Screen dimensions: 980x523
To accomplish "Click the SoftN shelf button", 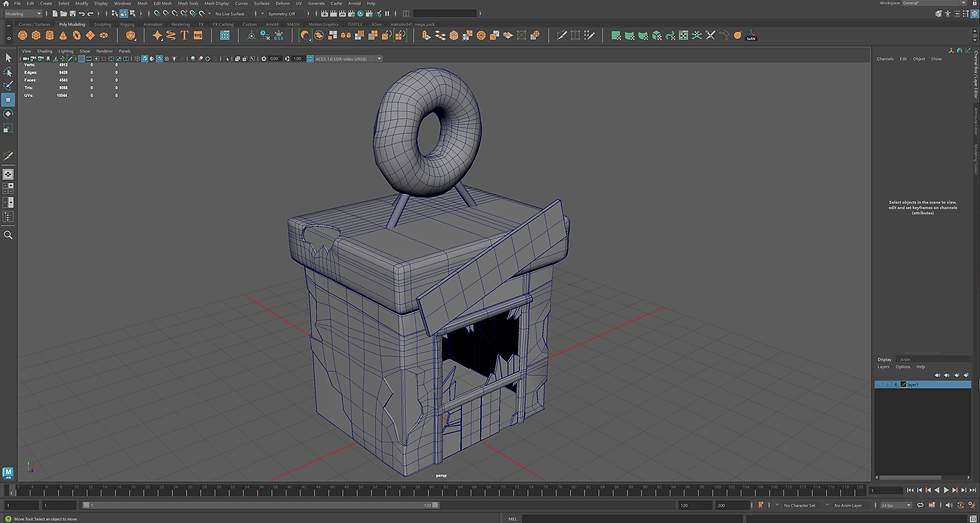I will (x=751, y=36).
